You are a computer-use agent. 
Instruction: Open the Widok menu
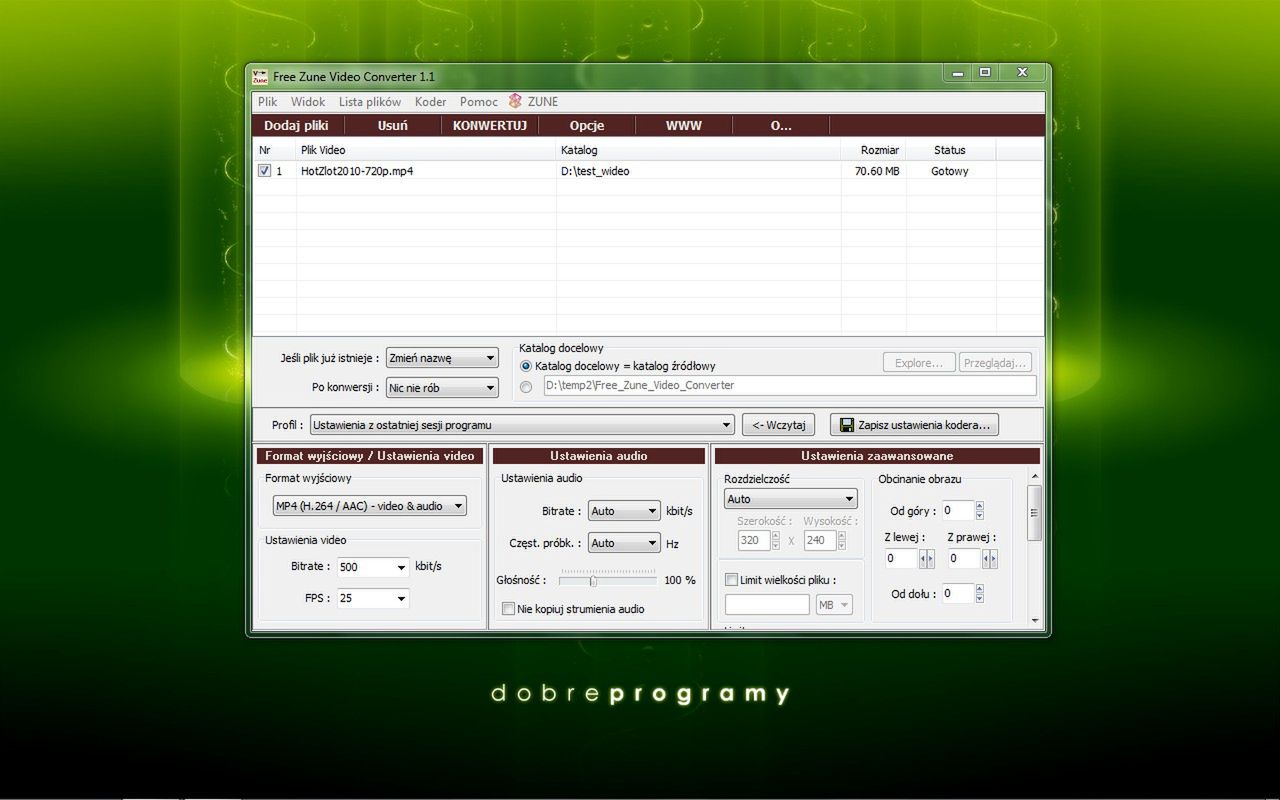(308, 102)
